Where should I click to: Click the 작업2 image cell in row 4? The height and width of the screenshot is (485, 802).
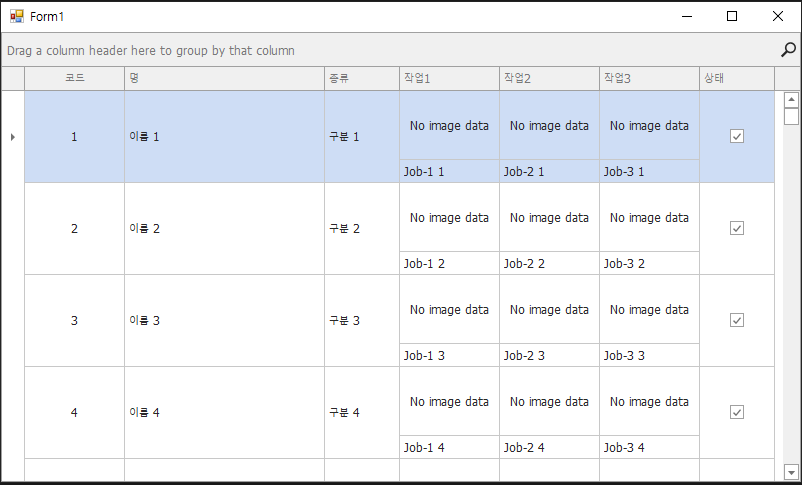tap(549, 402)
